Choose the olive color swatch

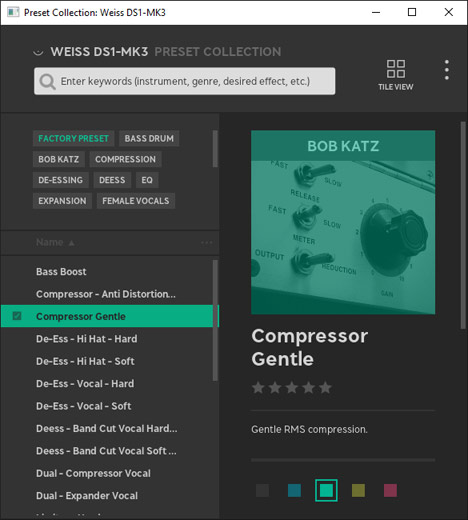click(358, 490)
